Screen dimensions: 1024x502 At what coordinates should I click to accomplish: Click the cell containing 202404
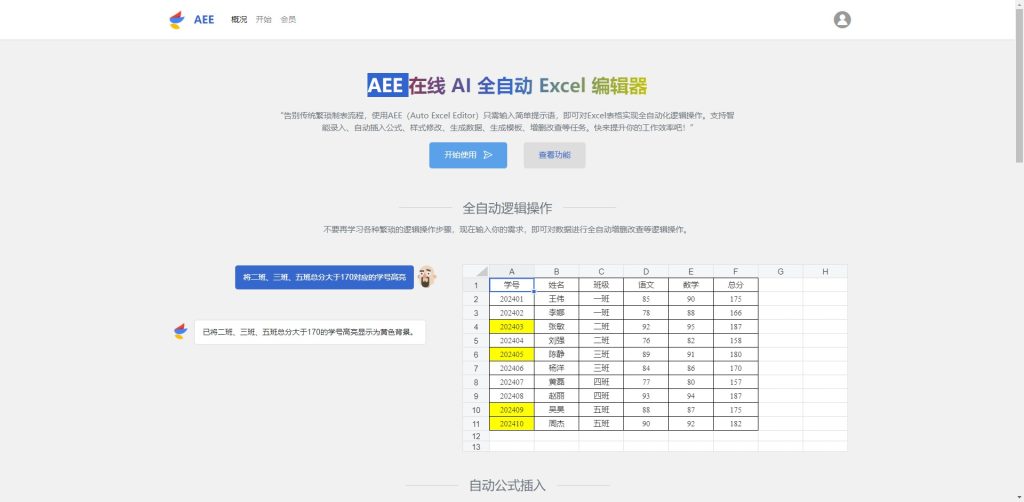tap(511, 340)
